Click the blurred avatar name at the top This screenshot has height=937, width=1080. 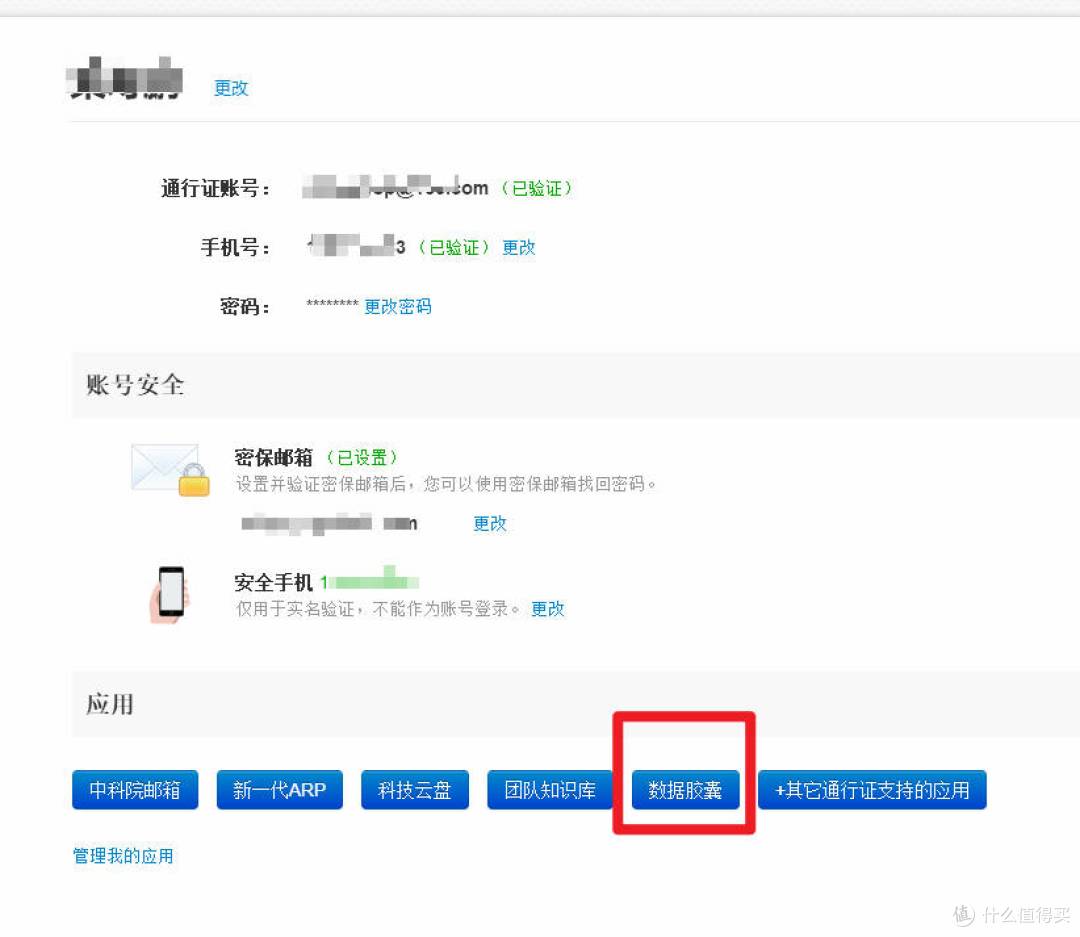click(125, 79)
